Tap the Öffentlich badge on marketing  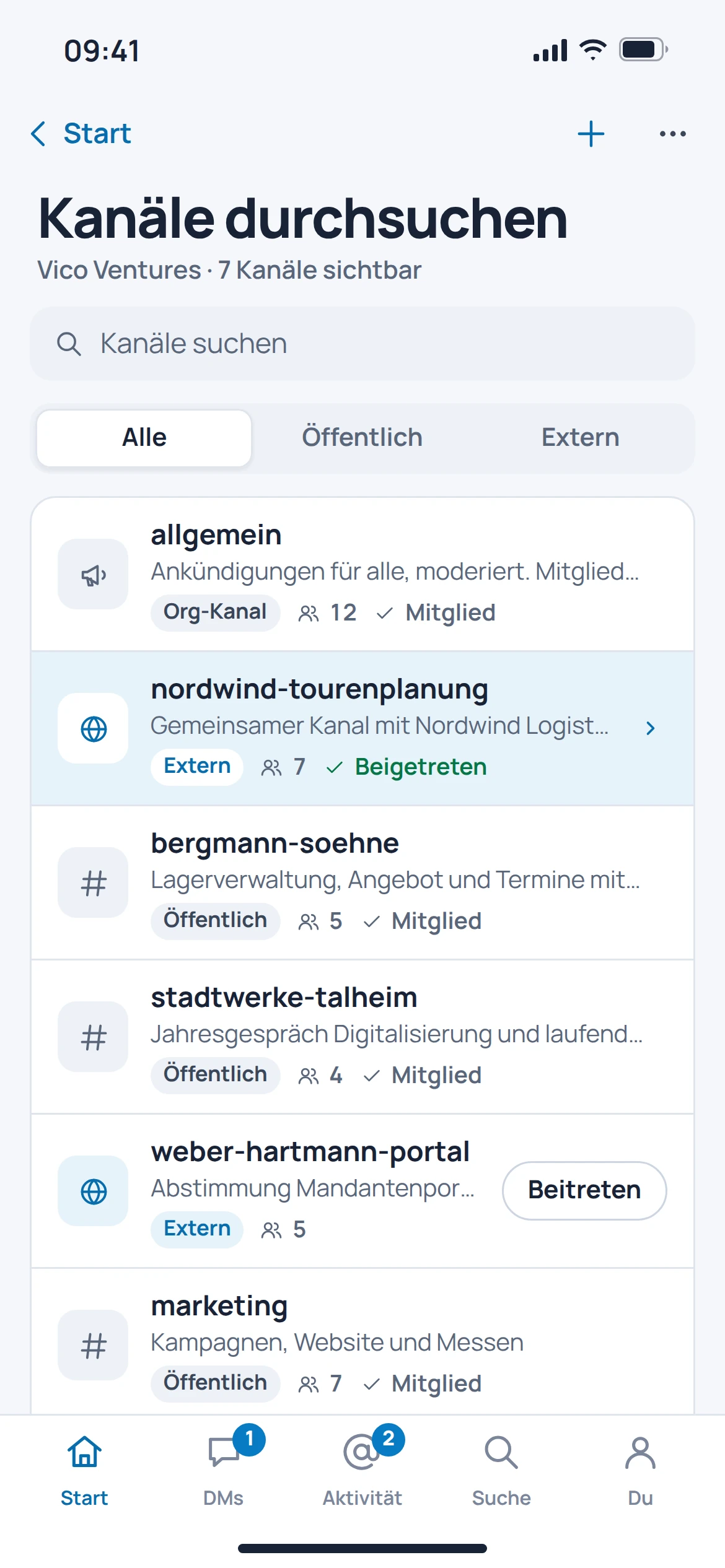coord(215,1383)
